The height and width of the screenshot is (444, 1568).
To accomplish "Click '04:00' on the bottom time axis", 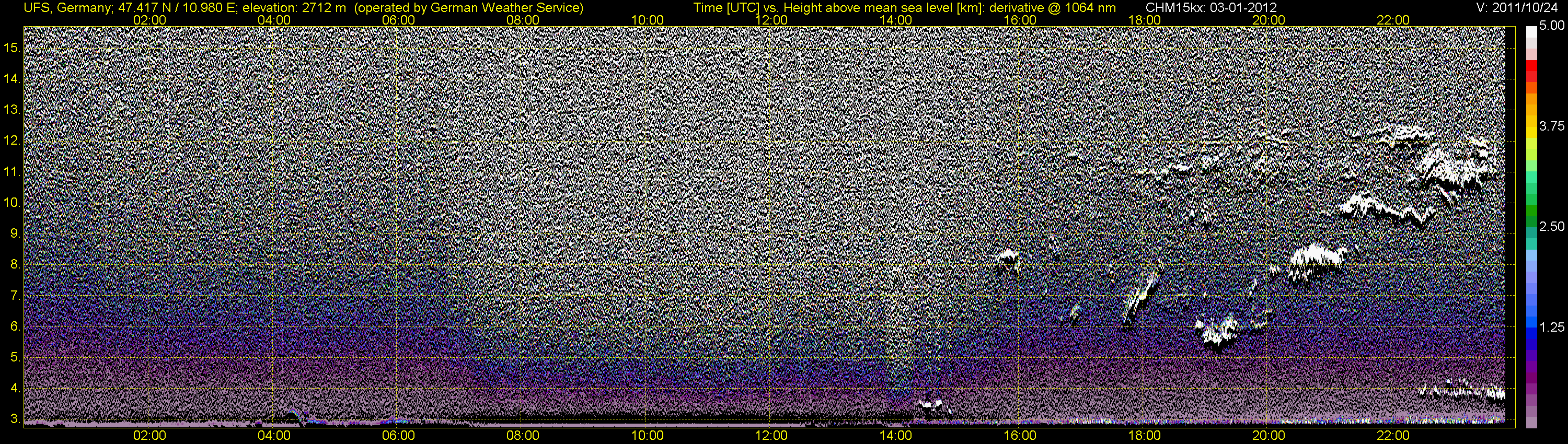I will 274,436.
